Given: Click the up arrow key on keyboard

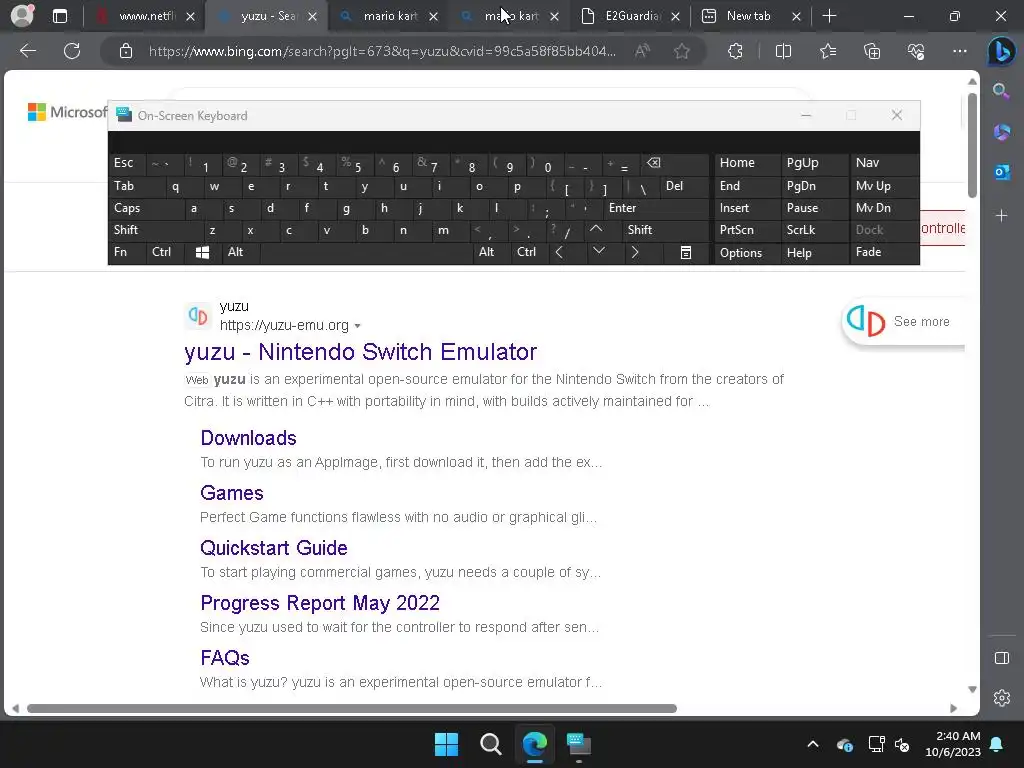Looking at the screenshot, I should pyautogui.click(x=596, y=230).
